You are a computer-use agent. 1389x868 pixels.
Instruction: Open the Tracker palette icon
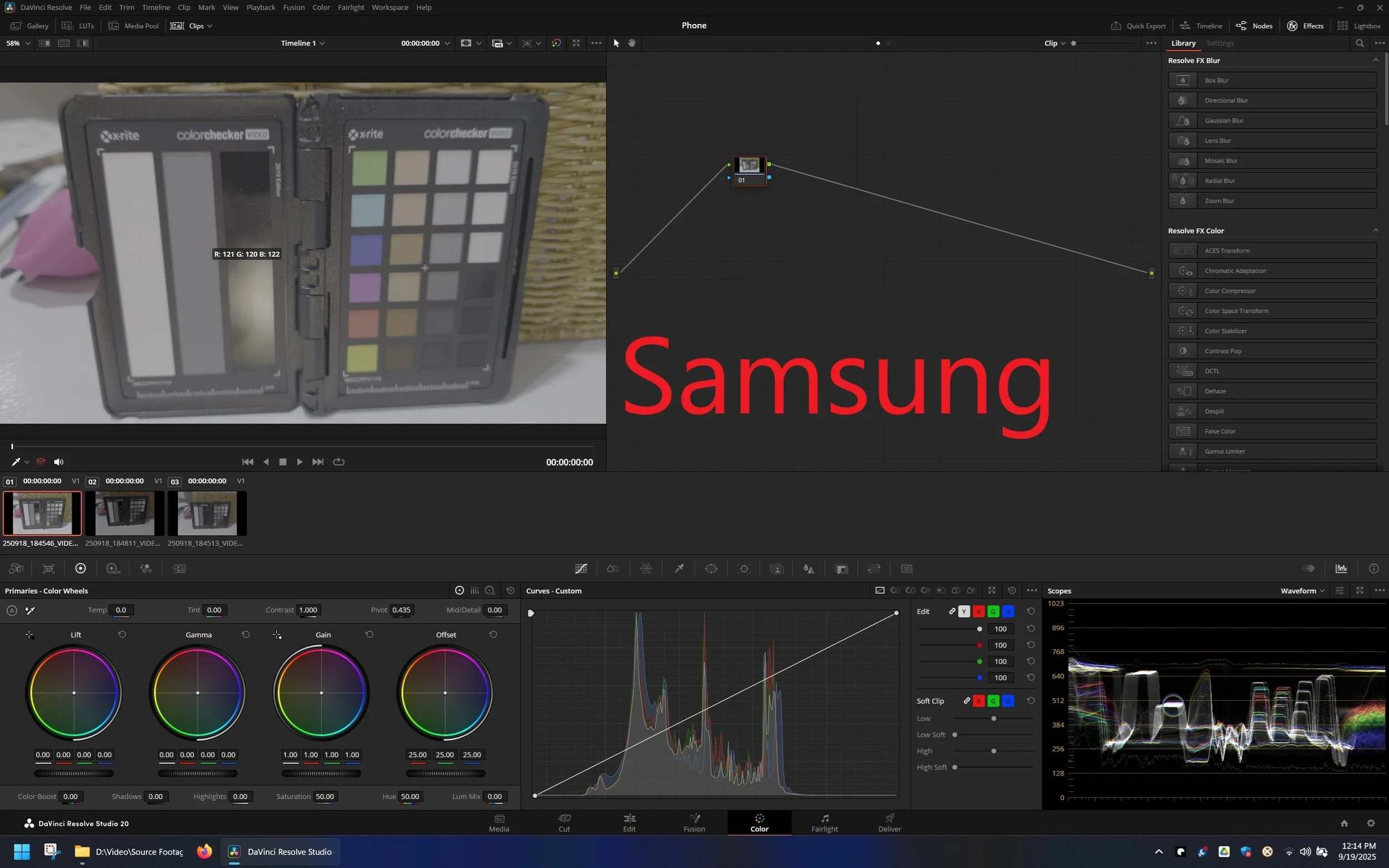[x=743, y=568]
